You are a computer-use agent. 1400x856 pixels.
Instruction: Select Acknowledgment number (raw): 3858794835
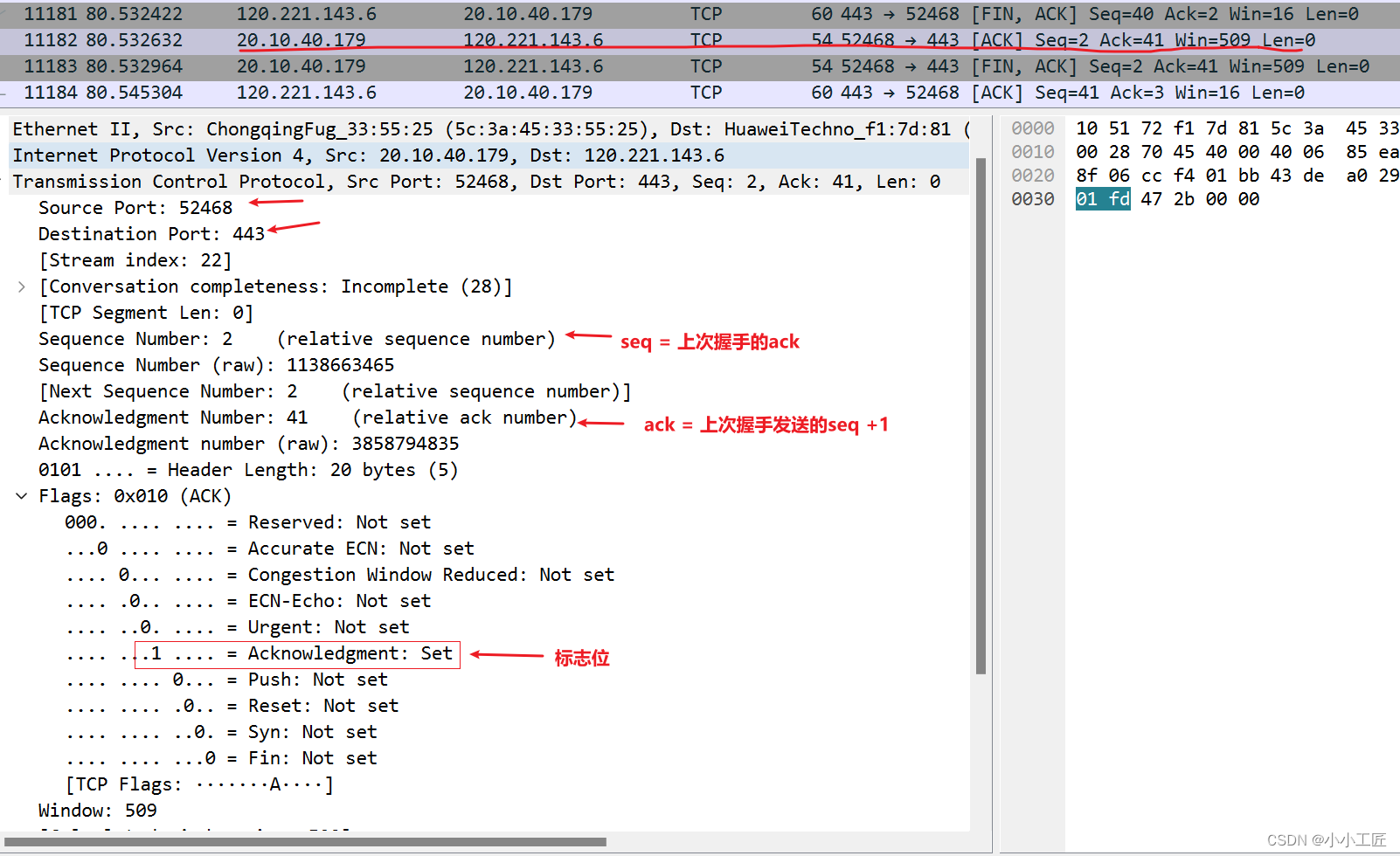point(248,444)
